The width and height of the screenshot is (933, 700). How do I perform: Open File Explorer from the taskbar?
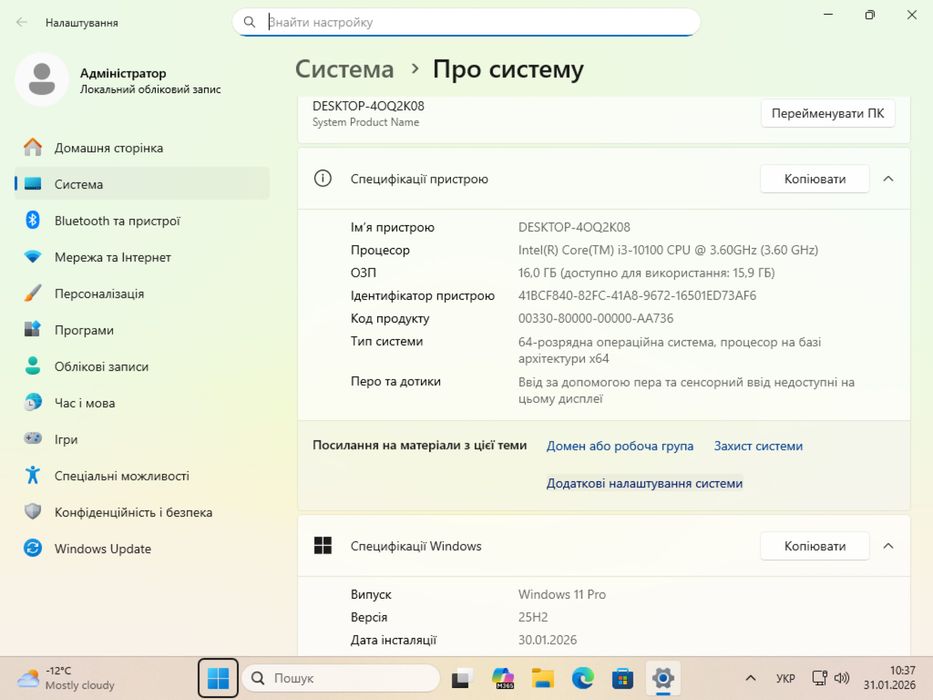[x=543, y=678]
